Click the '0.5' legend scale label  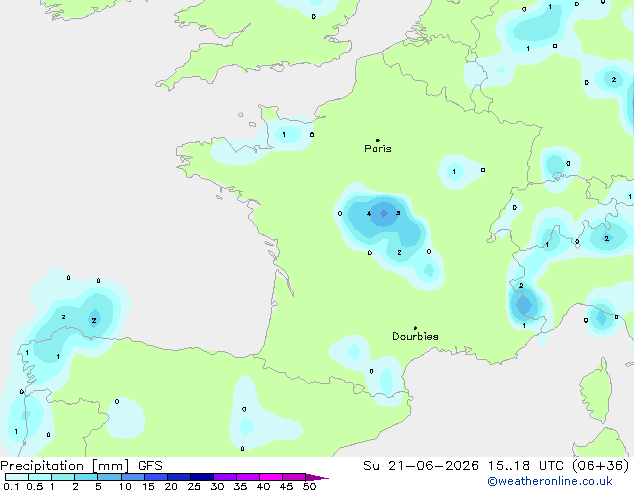(x=35, y=486)
